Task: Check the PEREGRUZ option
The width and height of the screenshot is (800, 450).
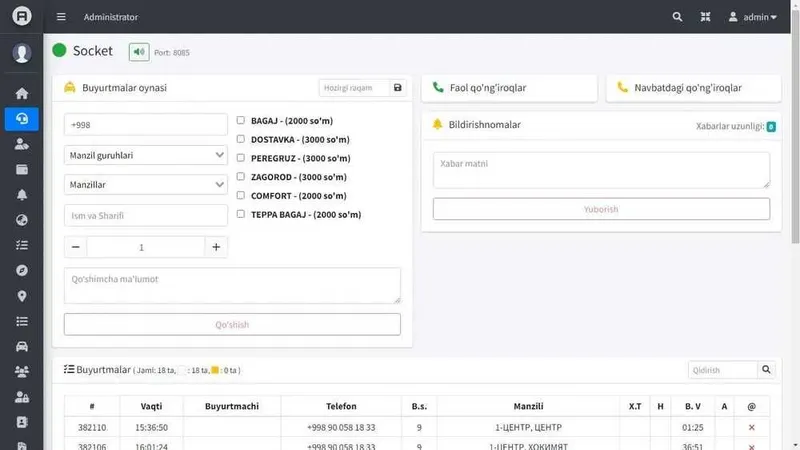Action: tap(240, 158)
